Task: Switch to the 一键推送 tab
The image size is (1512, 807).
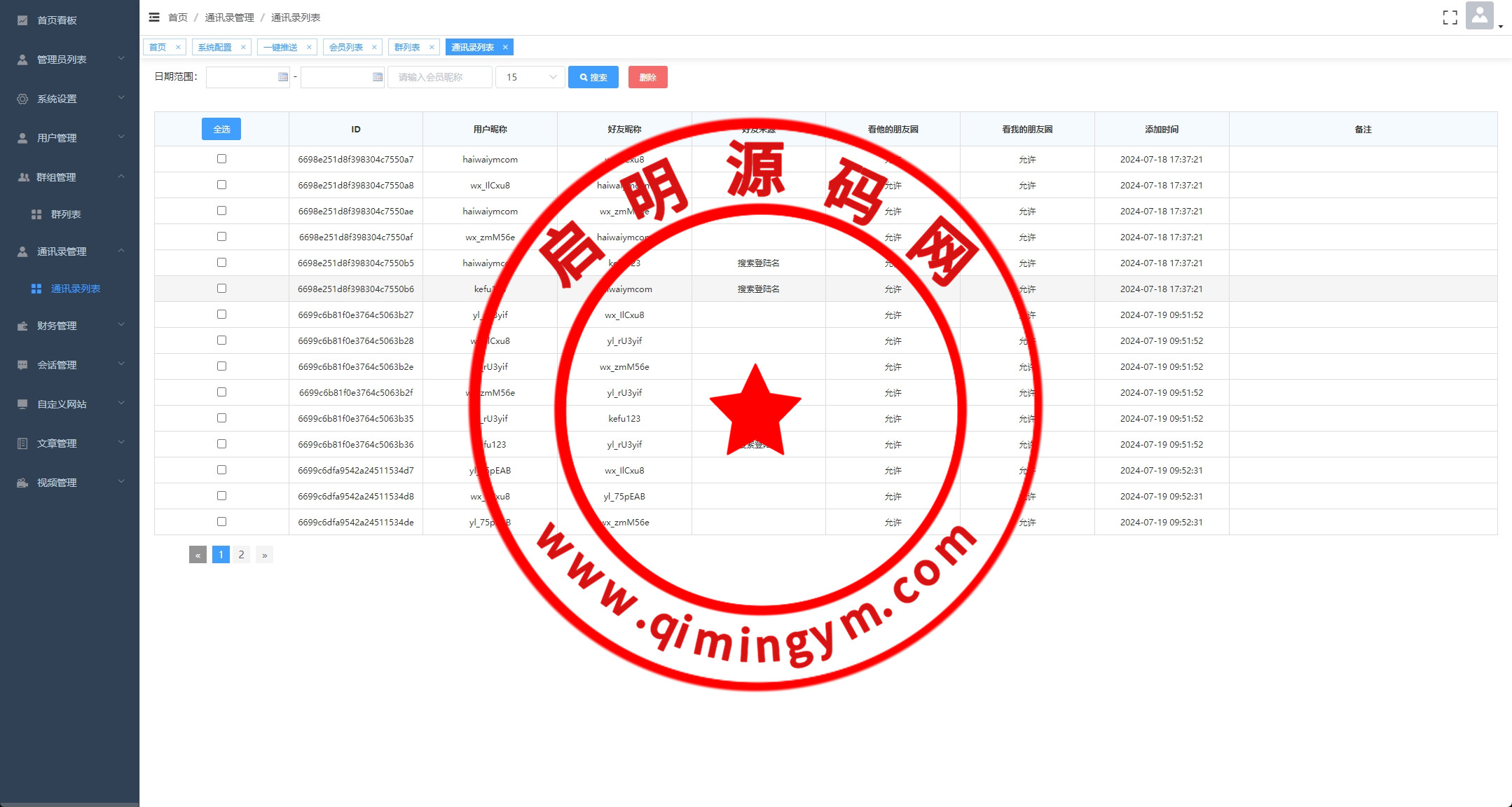Action: click(x=280, y=48)
